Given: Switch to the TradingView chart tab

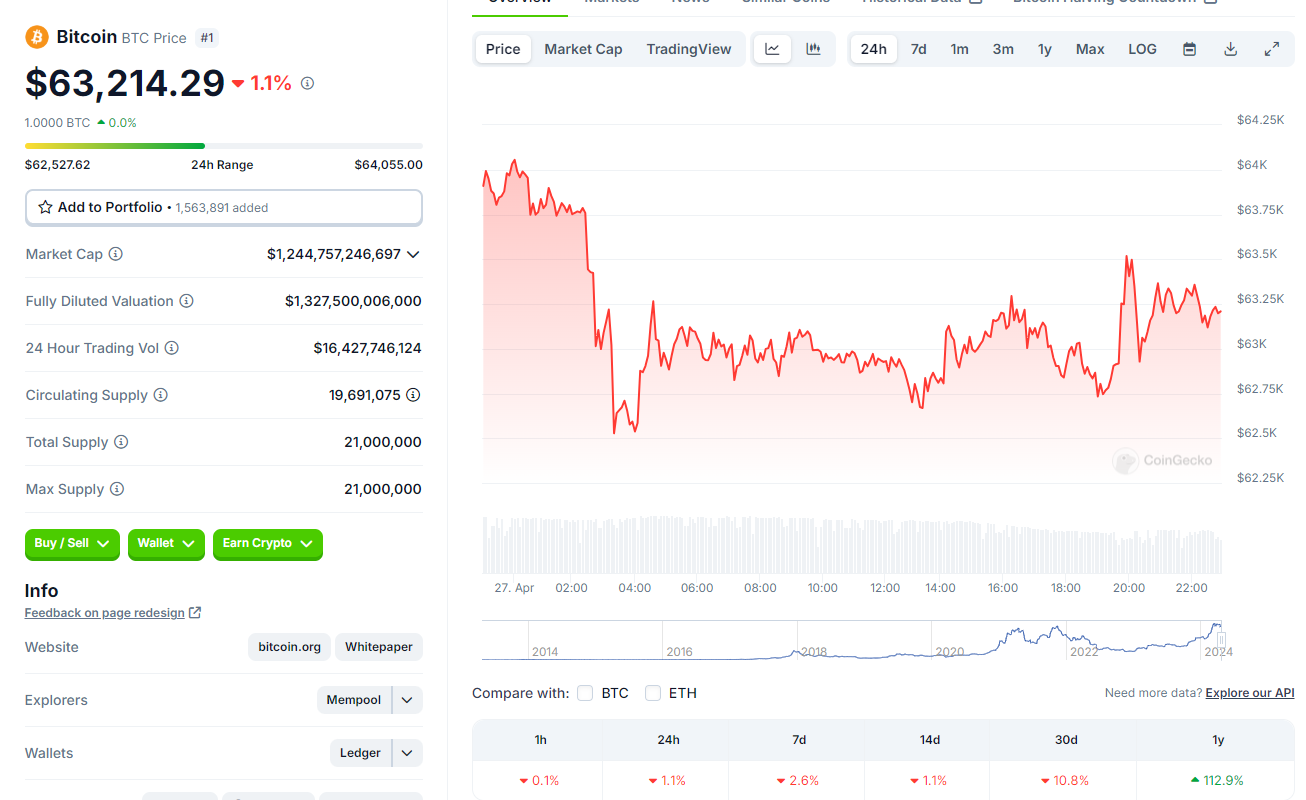Looking at the screenshot, I should tap(688, 49).
